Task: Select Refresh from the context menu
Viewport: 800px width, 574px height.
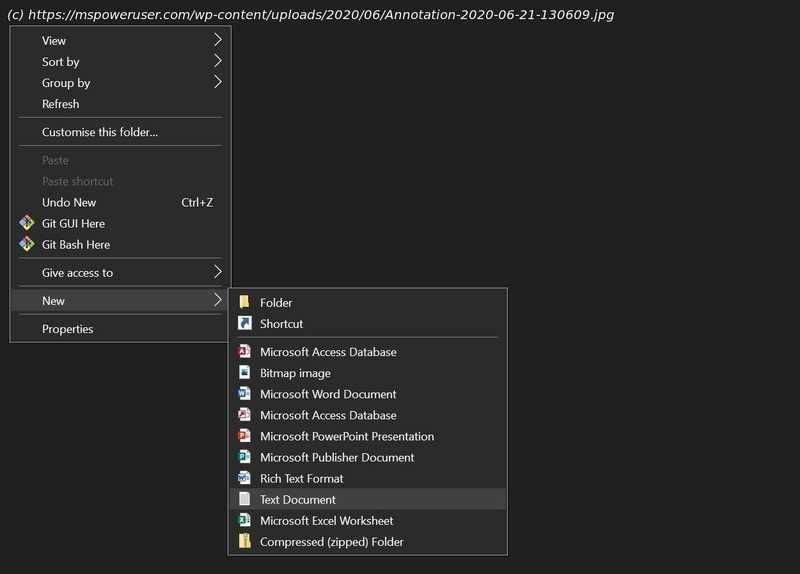Action: click(61, 104)
